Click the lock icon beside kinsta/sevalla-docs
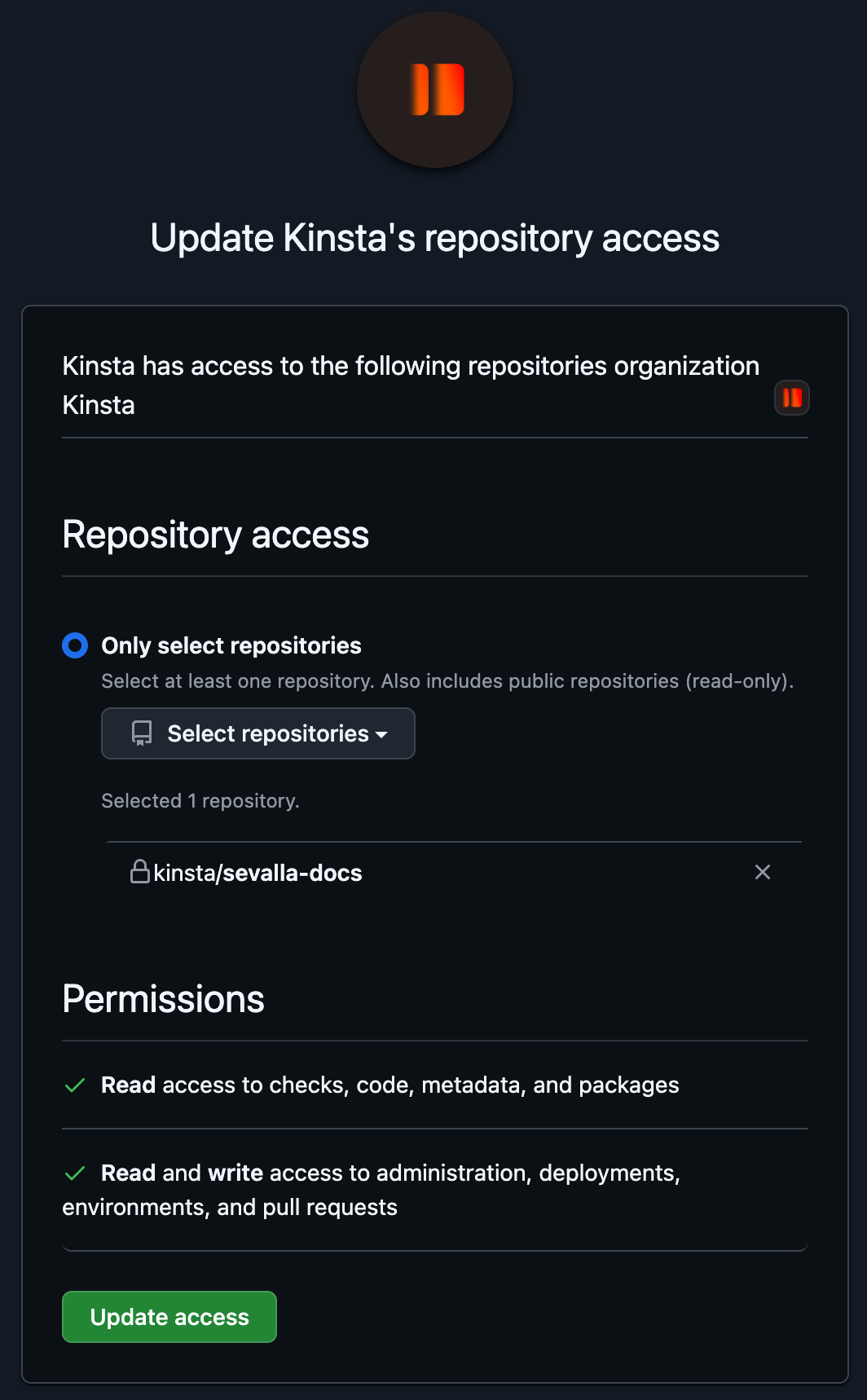The image size is (867, 1400). pyautogui.click(x=141, y=872)
